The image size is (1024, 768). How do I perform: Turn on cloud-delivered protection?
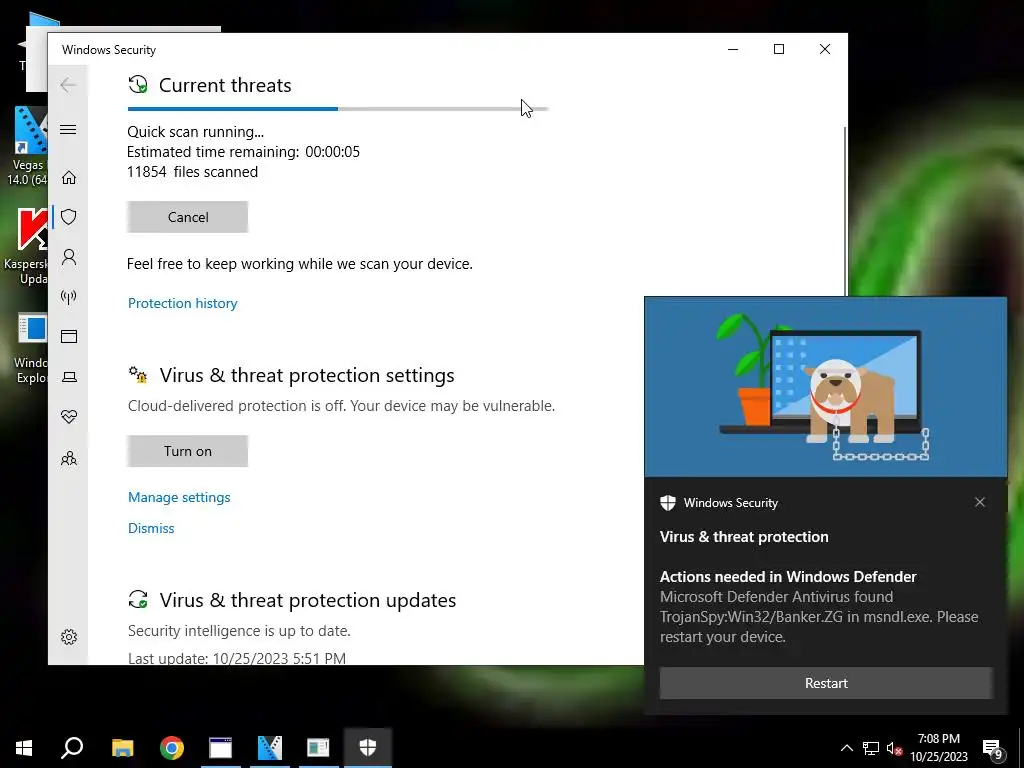tap(187, 451)
